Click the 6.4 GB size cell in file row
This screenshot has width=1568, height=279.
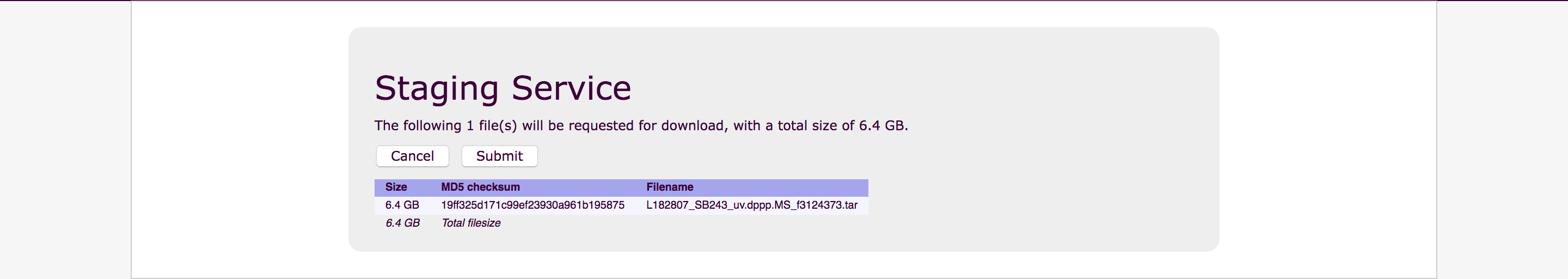(402, 205)
